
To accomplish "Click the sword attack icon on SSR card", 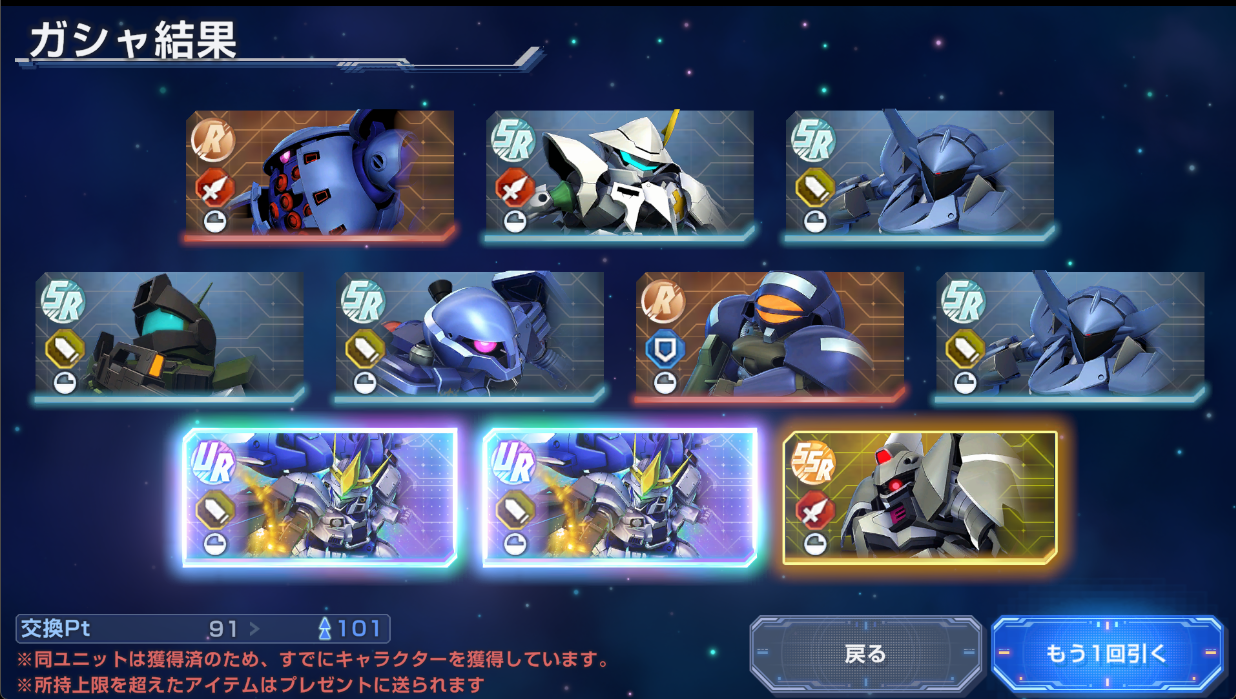I will (x=814, y=510).
